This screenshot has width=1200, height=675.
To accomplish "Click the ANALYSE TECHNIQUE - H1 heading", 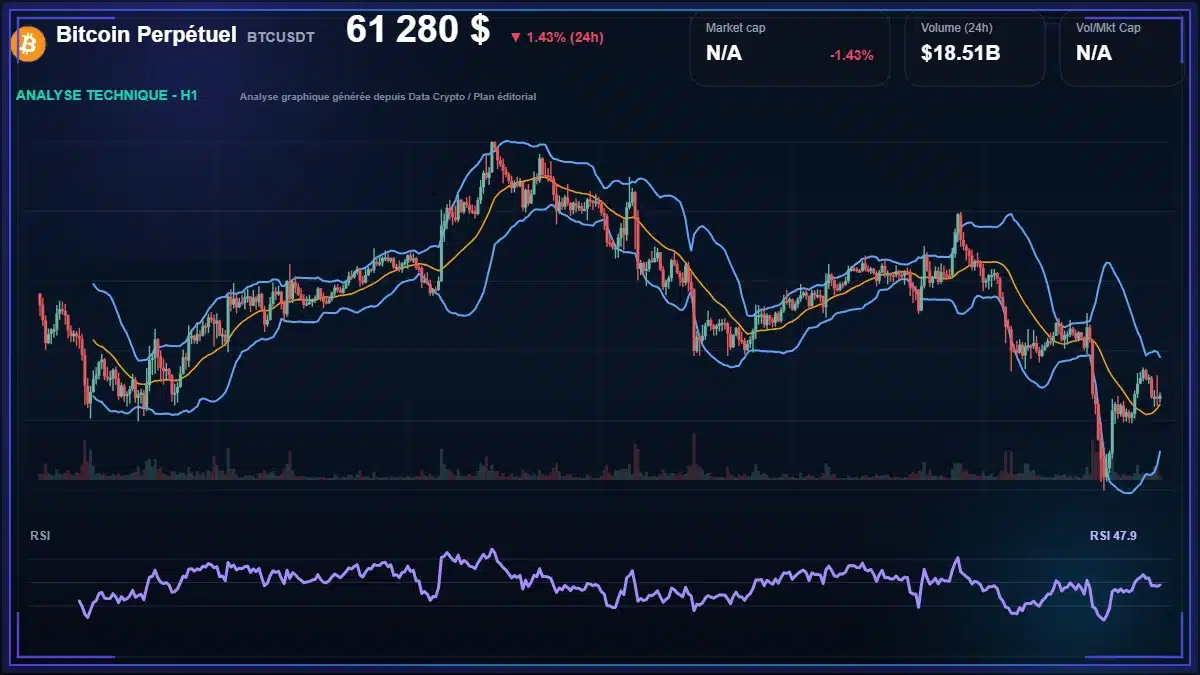I will 107,96.
